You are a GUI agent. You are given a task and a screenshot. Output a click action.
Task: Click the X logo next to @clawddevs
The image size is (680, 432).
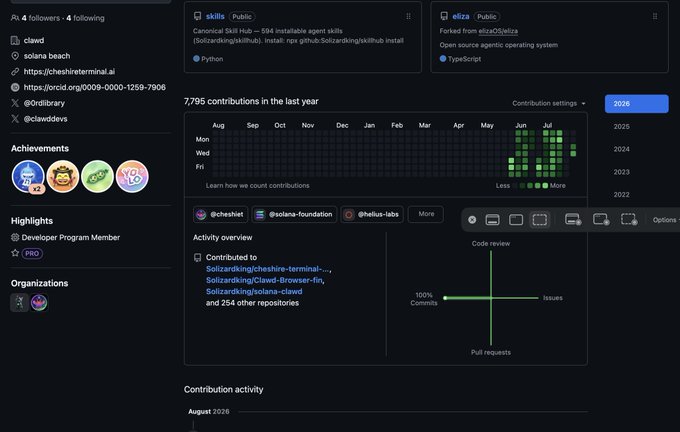(15, 119)
